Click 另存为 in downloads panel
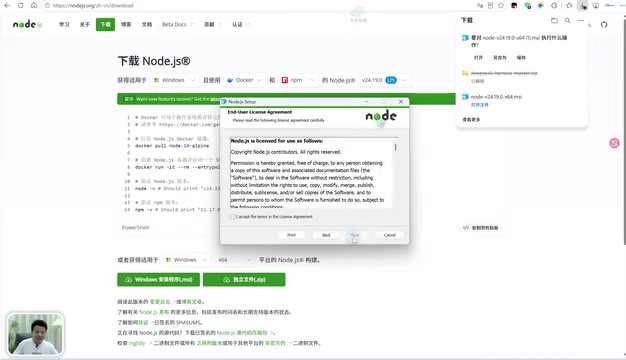Image resolution: width=626 pixels, height=360 pixels. coord(499,58)
